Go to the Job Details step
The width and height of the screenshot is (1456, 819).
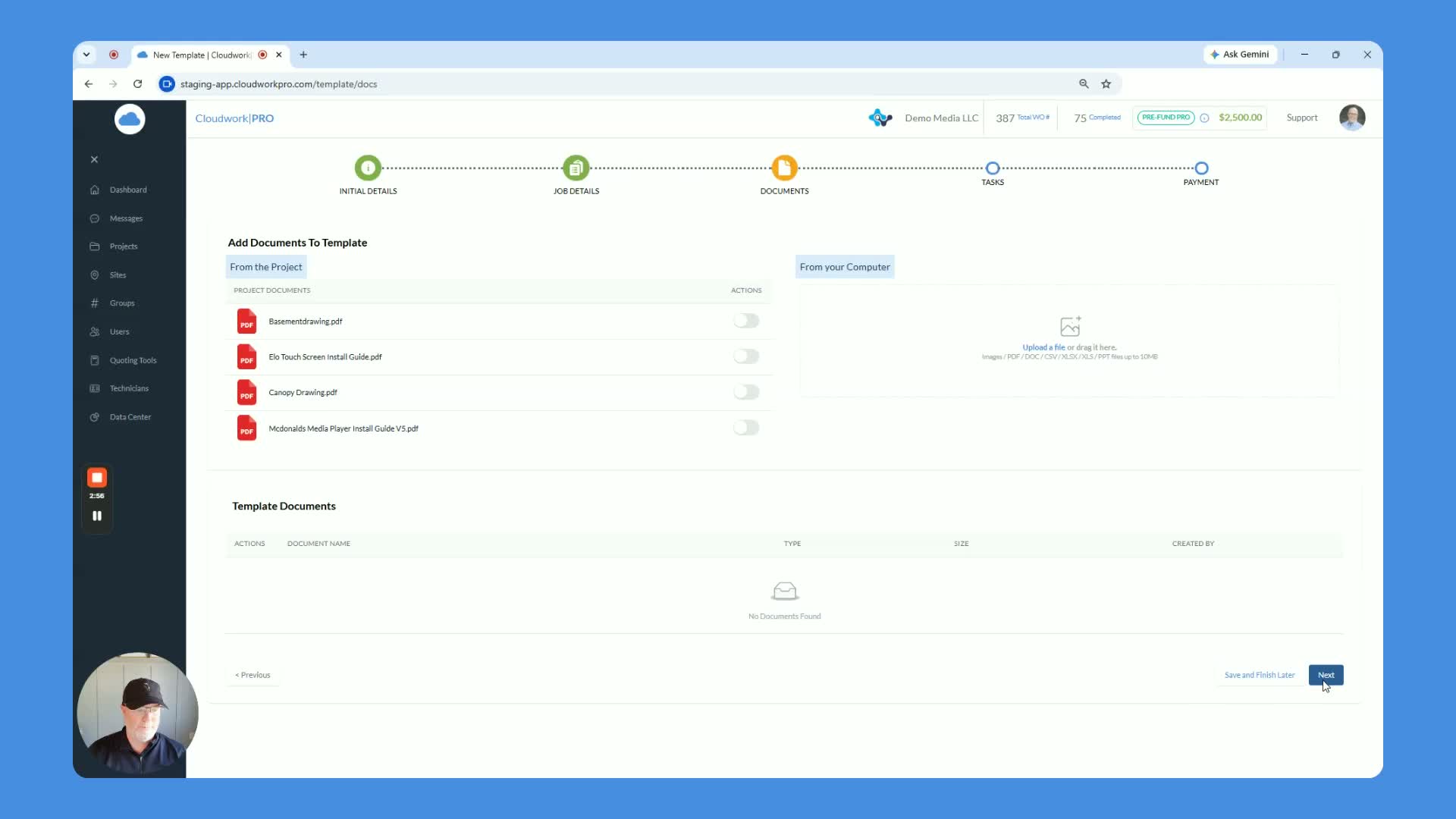576,168
